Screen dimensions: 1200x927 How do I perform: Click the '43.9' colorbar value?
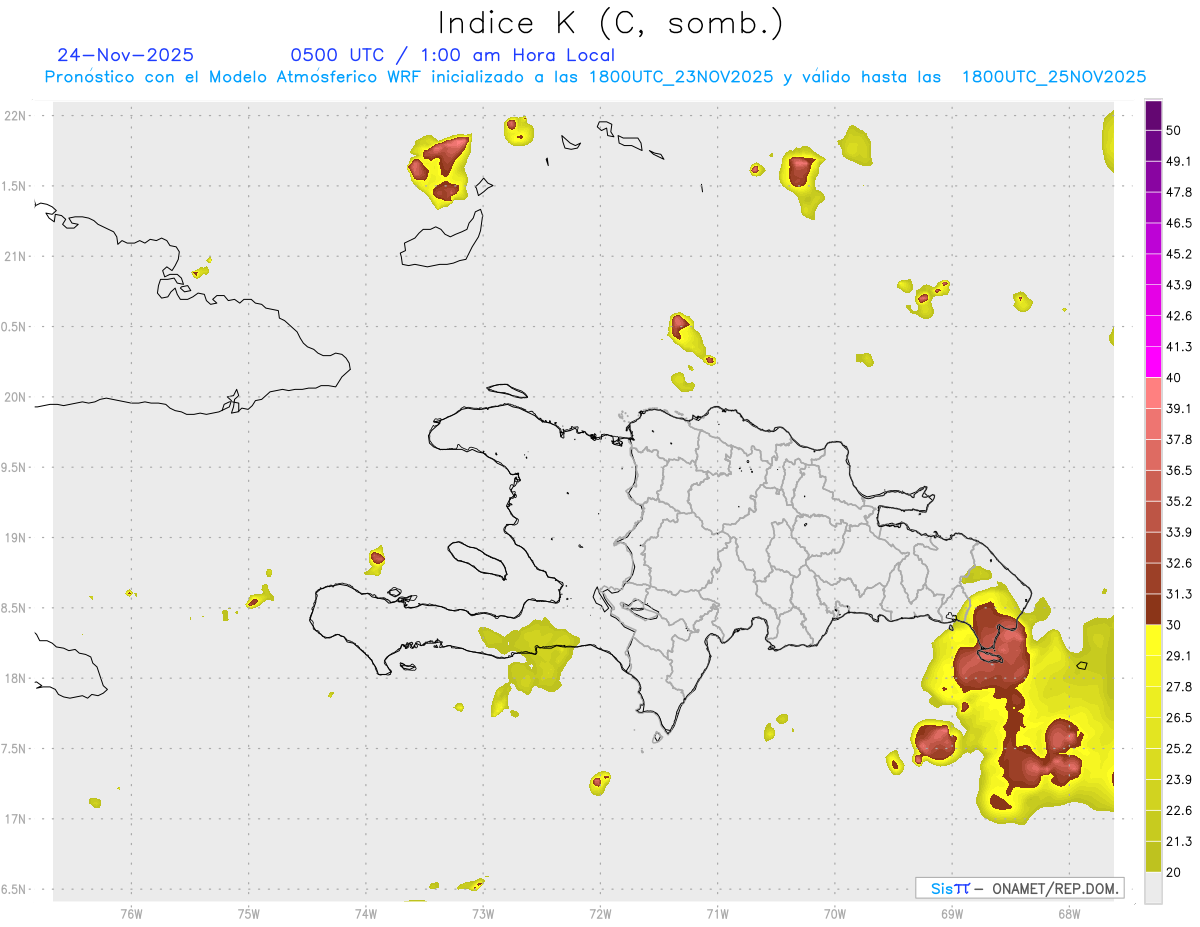[1179, 285]
